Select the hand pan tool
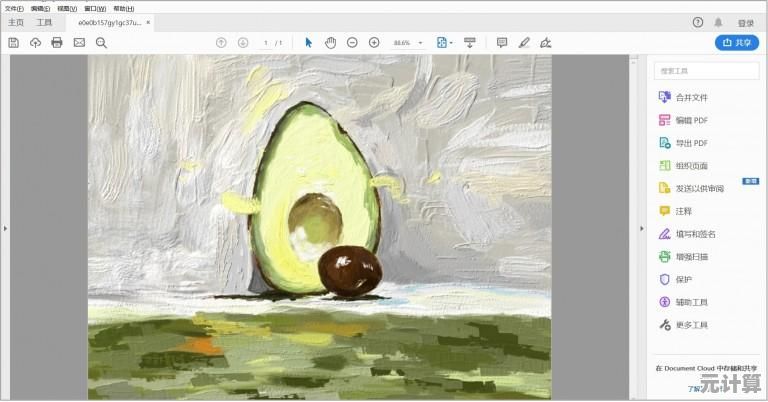 coord(331,42)
